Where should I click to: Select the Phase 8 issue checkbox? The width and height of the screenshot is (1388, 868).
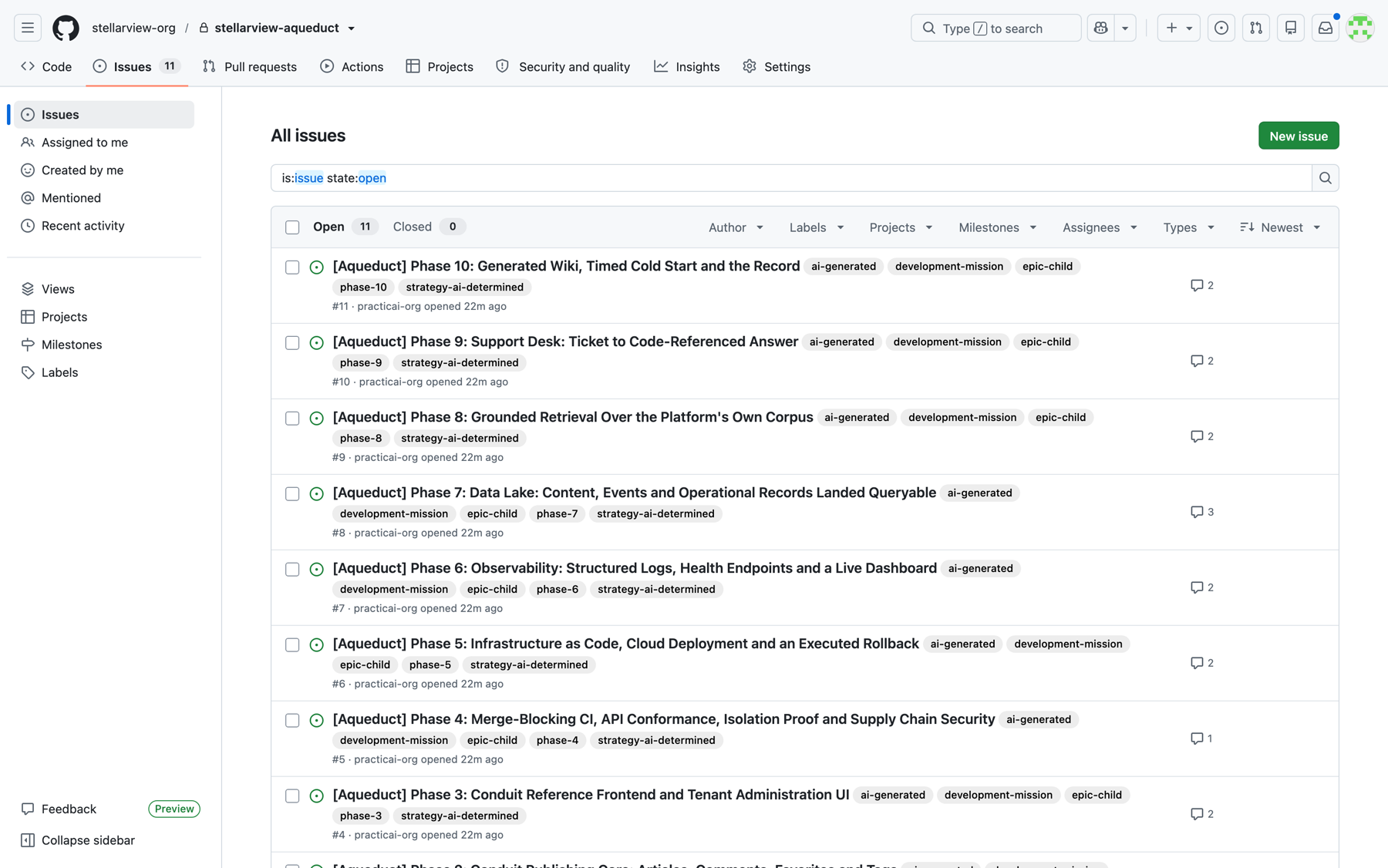coord(292,419)
